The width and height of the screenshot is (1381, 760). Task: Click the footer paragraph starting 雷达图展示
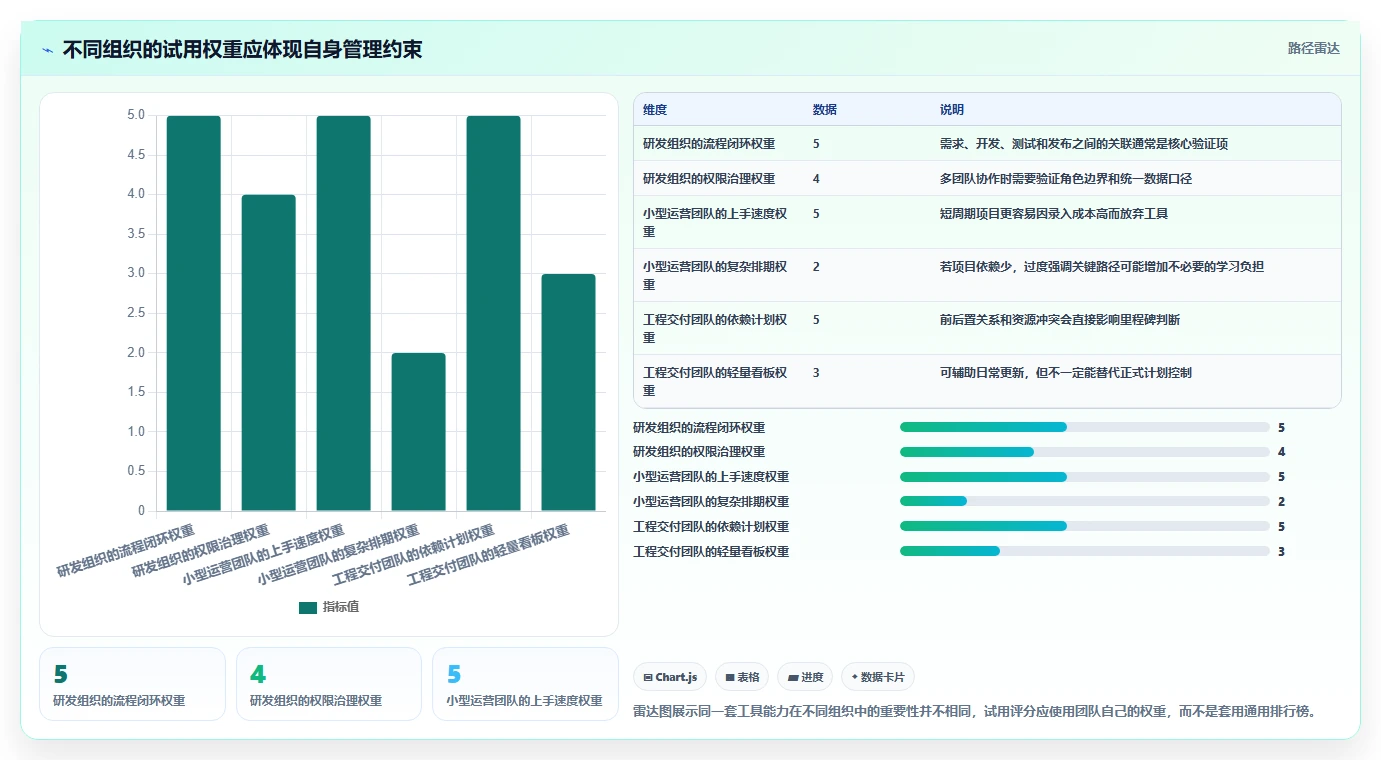[x=975, y=712]
